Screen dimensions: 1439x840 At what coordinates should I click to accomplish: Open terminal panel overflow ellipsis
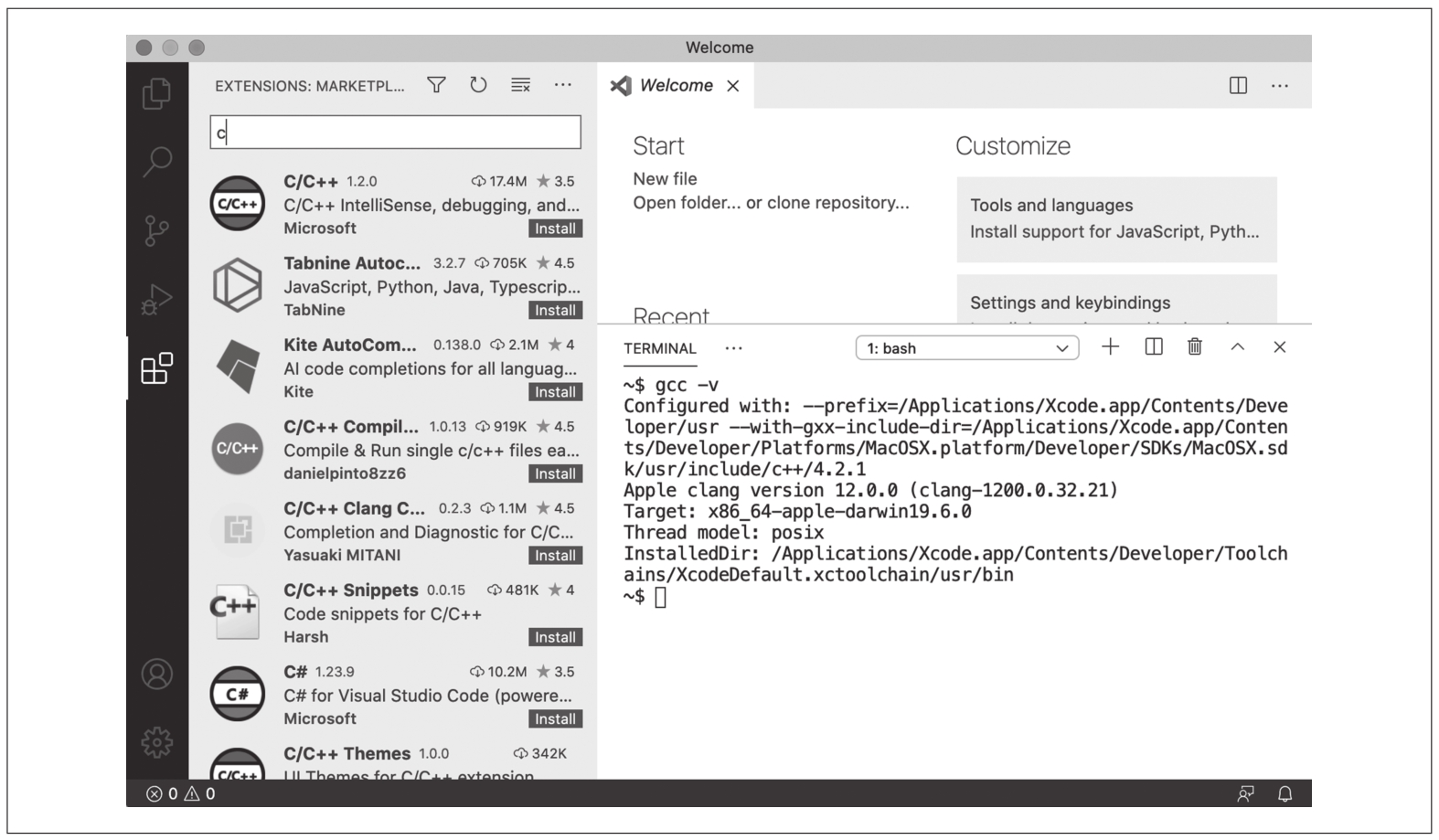[733, 348]
